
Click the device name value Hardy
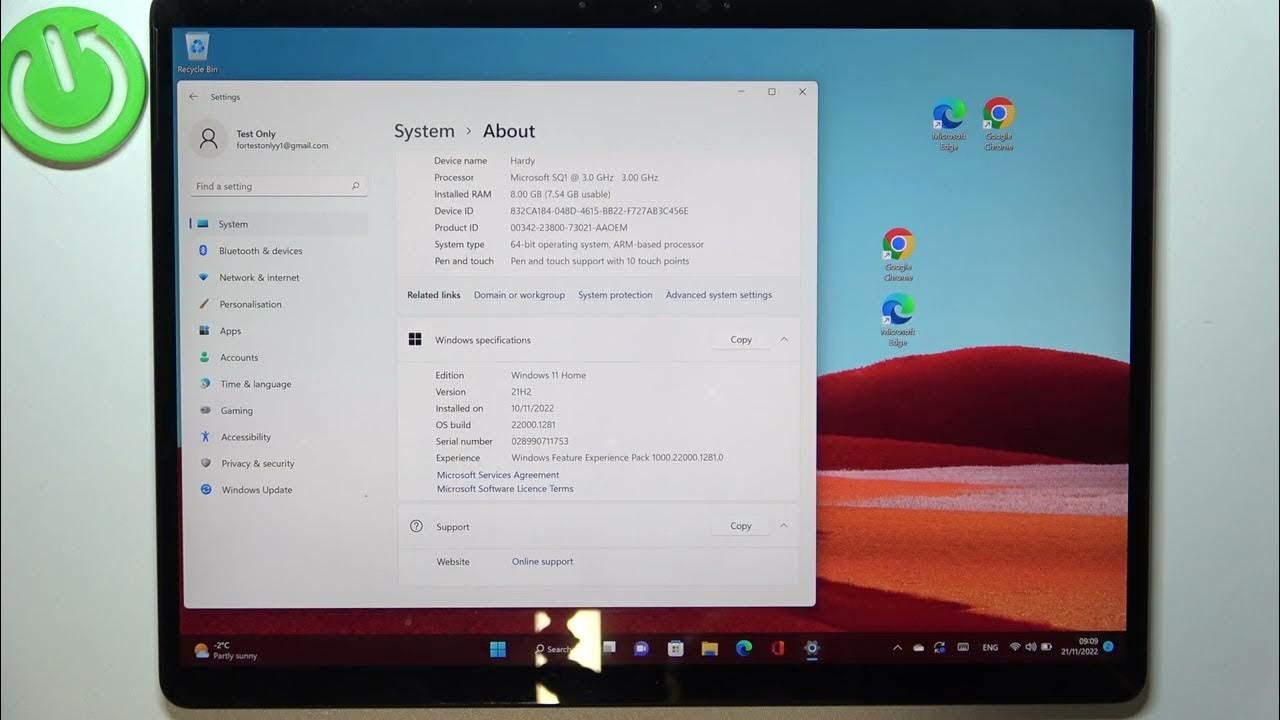click(x=523, y=161)
